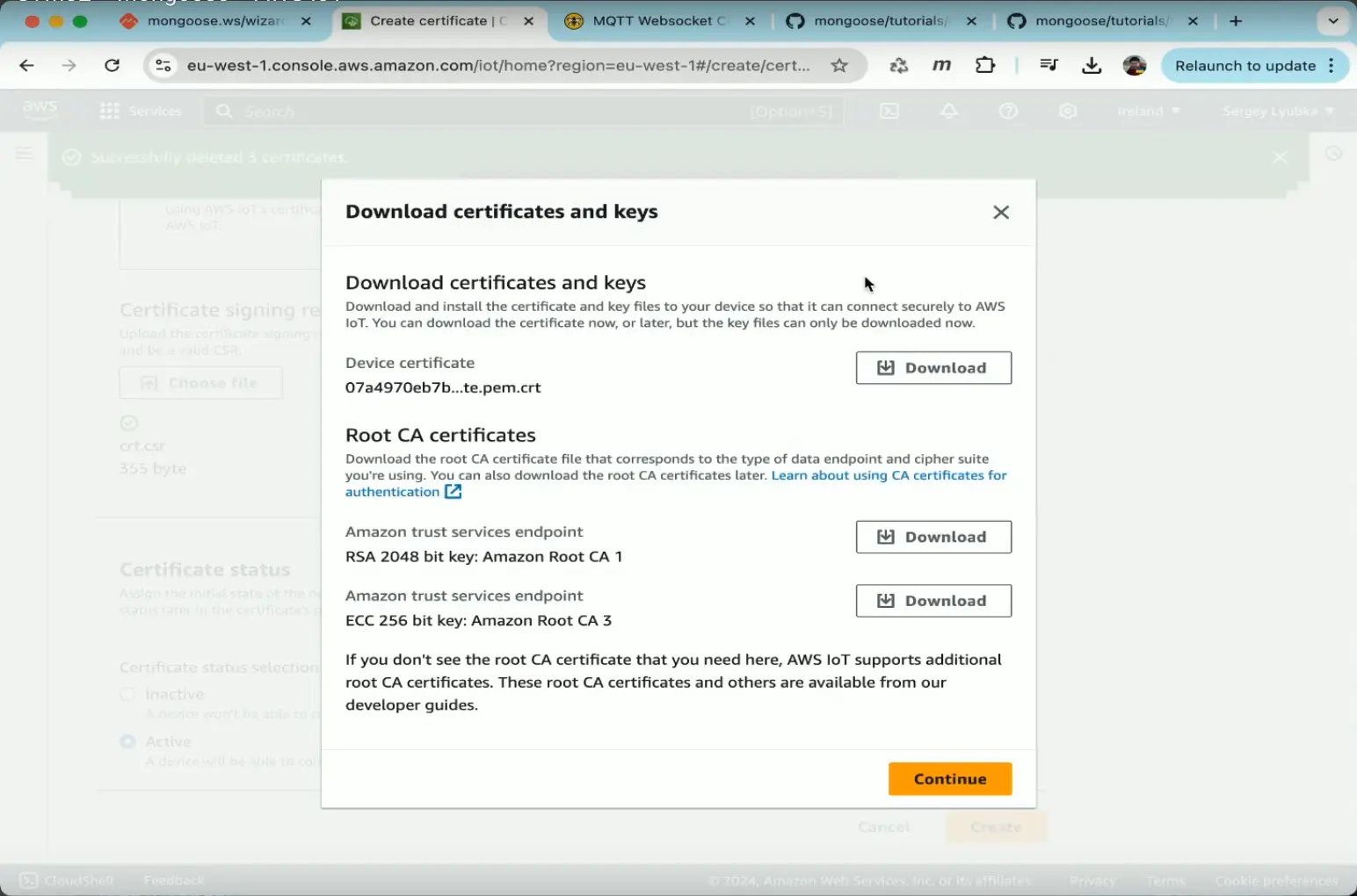Select the Active certificate status radio
Viewport: 1357px width, 896px height.
(x=128, y=741)
